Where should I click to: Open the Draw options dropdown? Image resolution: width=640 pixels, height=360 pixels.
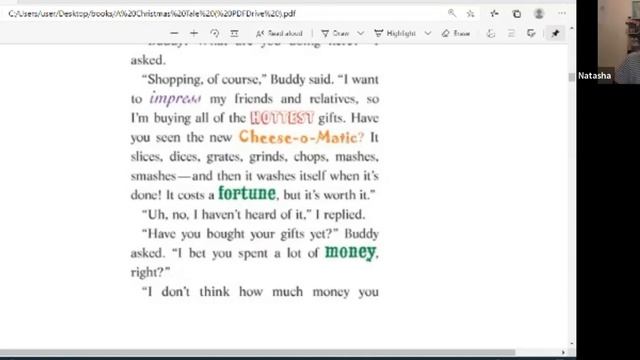point(360,33)
